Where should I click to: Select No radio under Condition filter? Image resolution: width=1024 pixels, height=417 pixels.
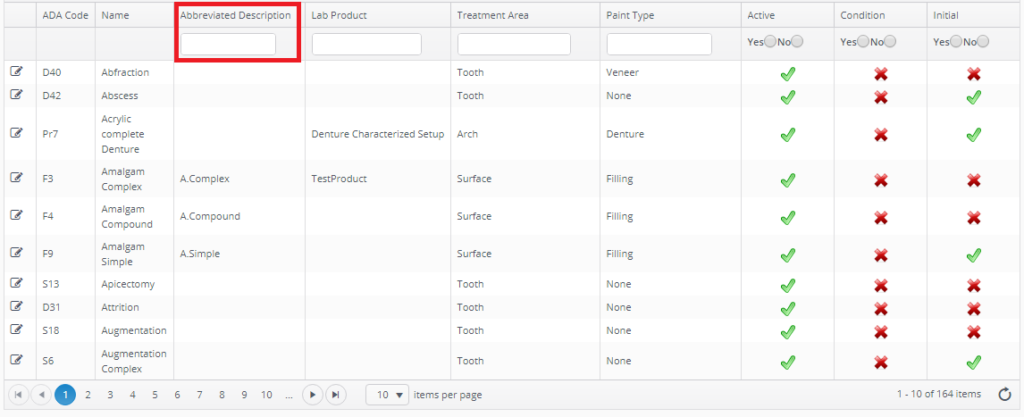(890, 42)
